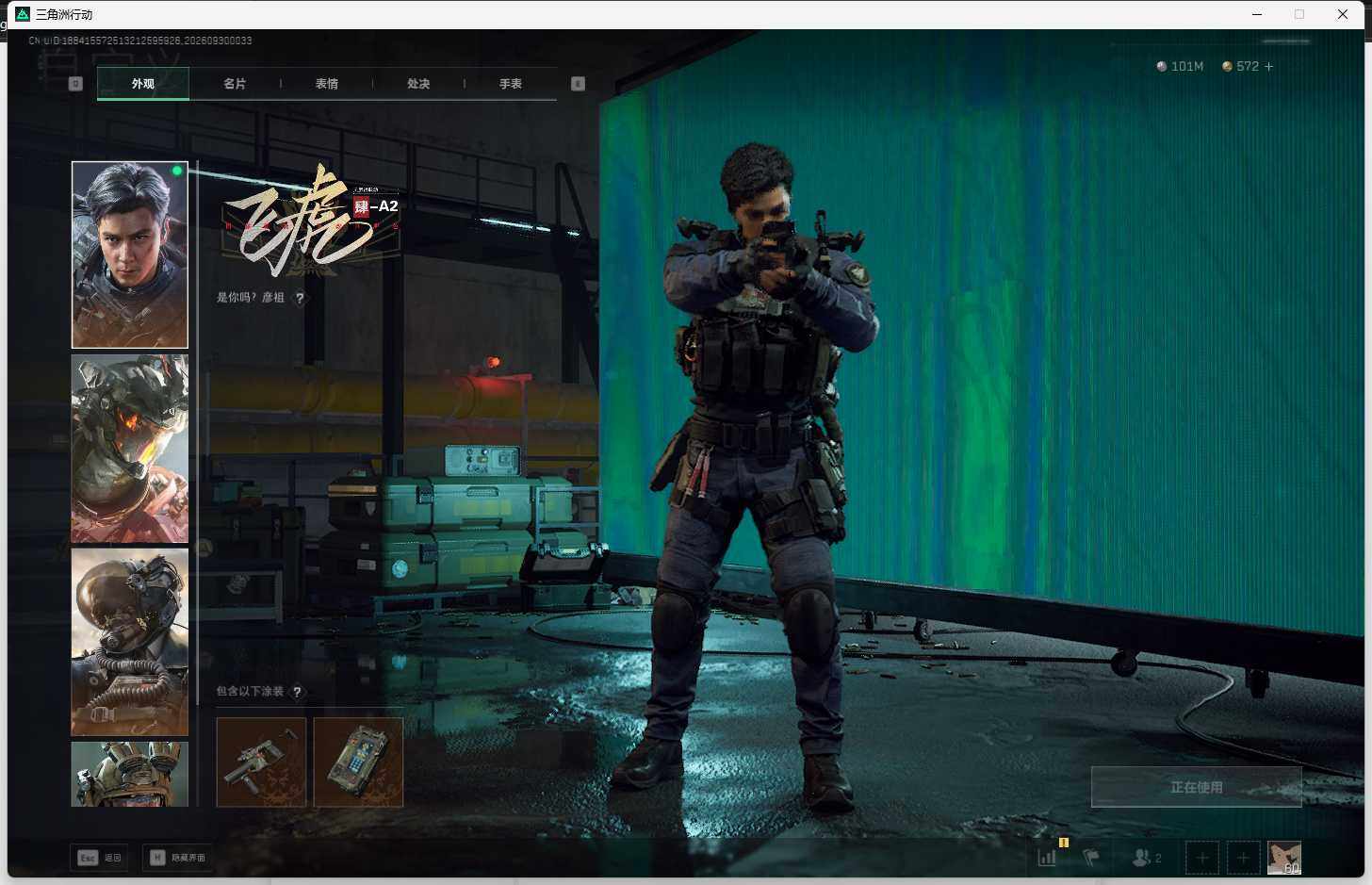This screenshot has height=885, width=1372.
Task: Click the 飞虎 skin title logo
Action: [311, 223]
